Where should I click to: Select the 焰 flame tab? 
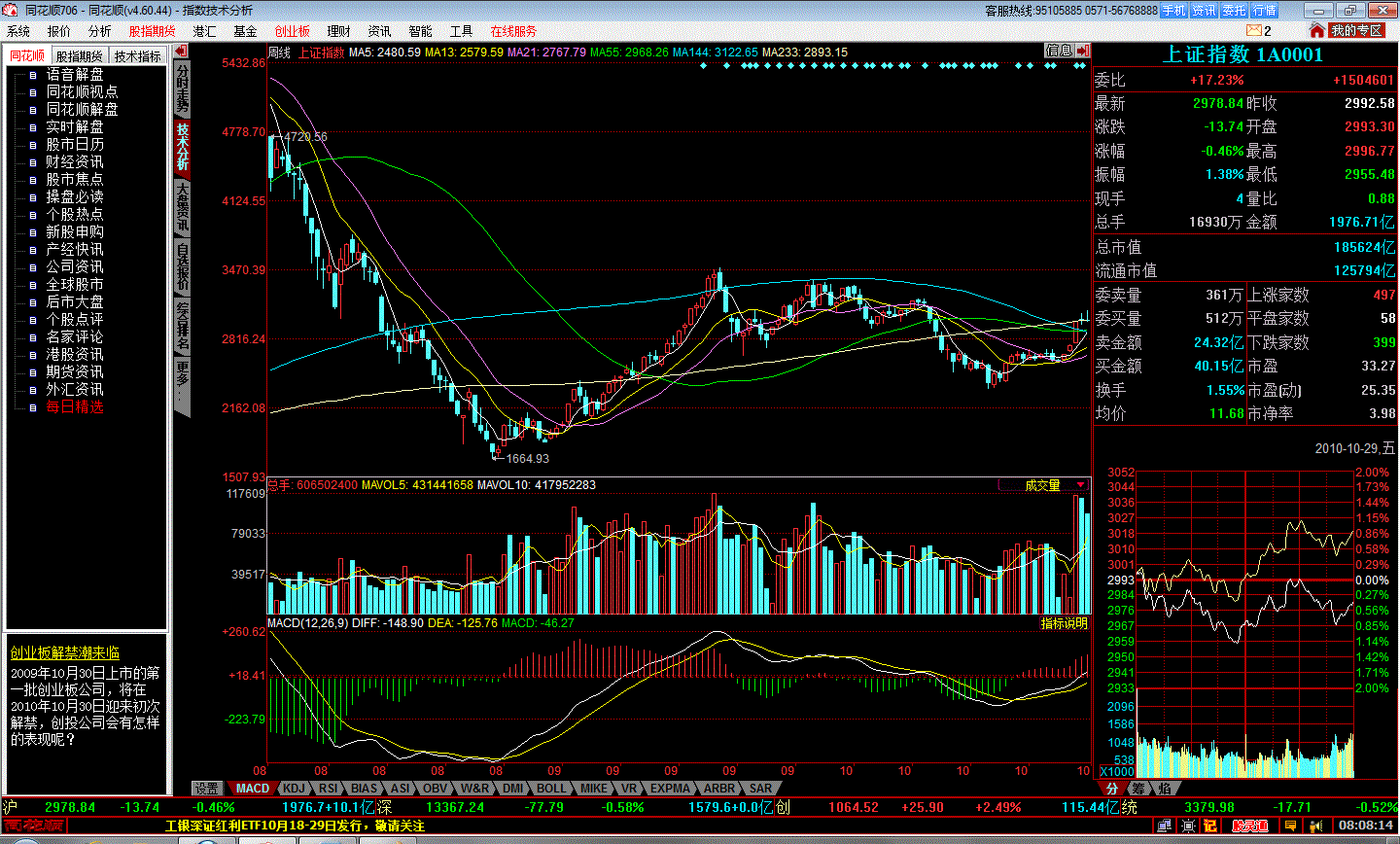coord(1165,789)
